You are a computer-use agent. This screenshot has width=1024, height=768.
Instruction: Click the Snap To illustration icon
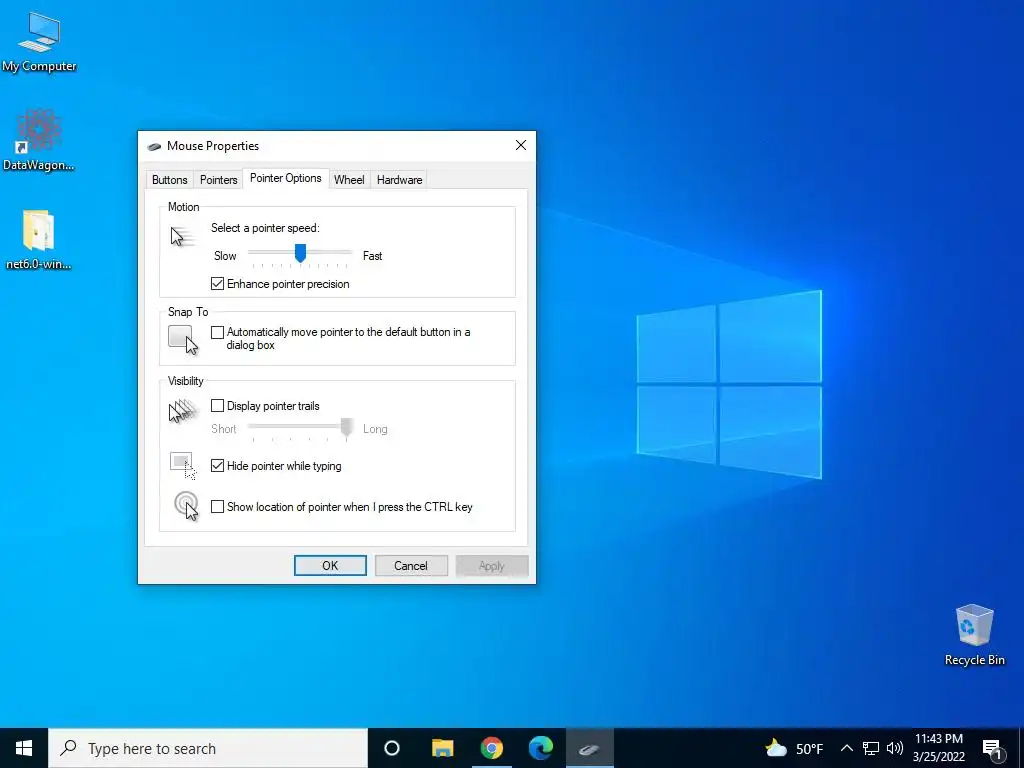point(183,340)
